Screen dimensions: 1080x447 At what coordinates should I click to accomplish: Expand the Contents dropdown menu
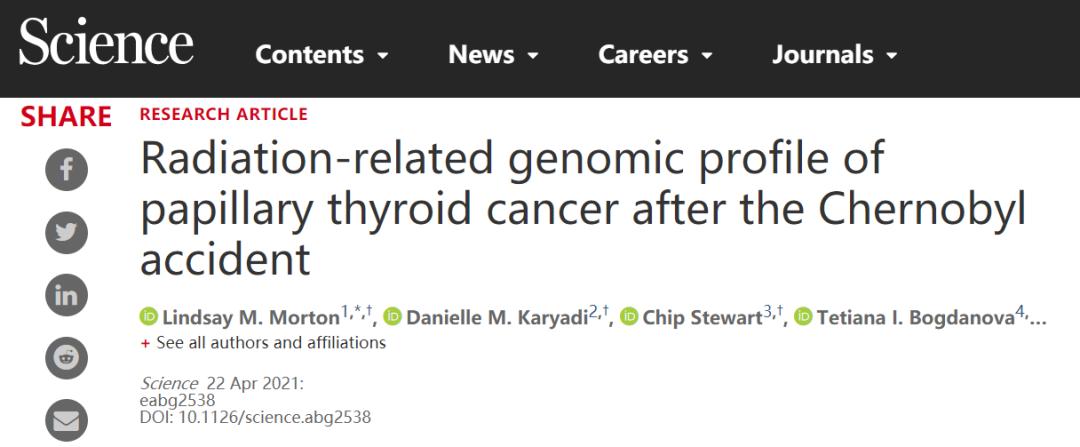pyautogui.click(x=321, y=55)
